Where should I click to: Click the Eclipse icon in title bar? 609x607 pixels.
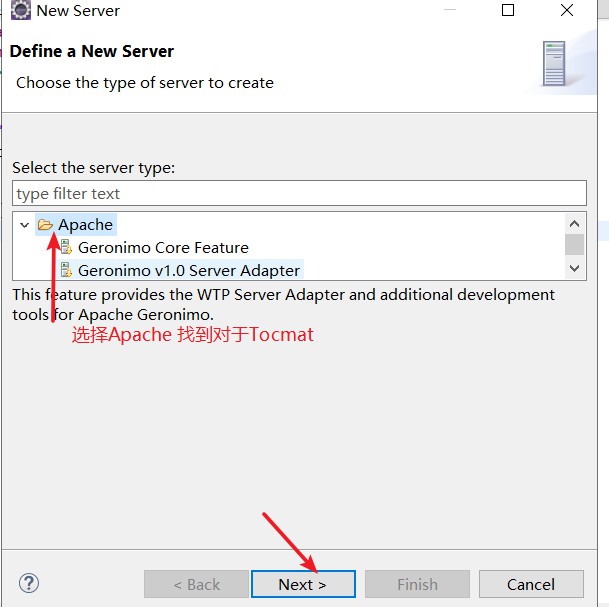(21, 10)
